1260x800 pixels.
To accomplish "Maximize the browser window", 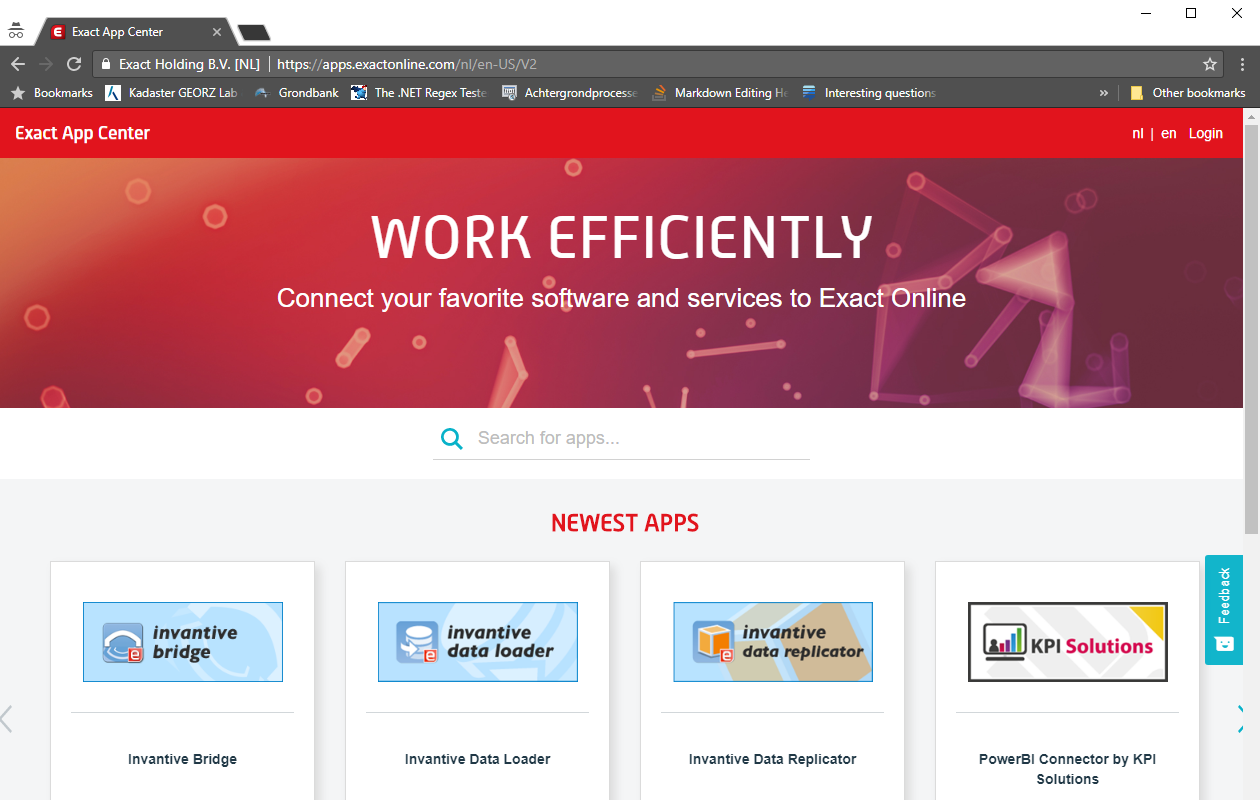I will [x=1191, y=13].
